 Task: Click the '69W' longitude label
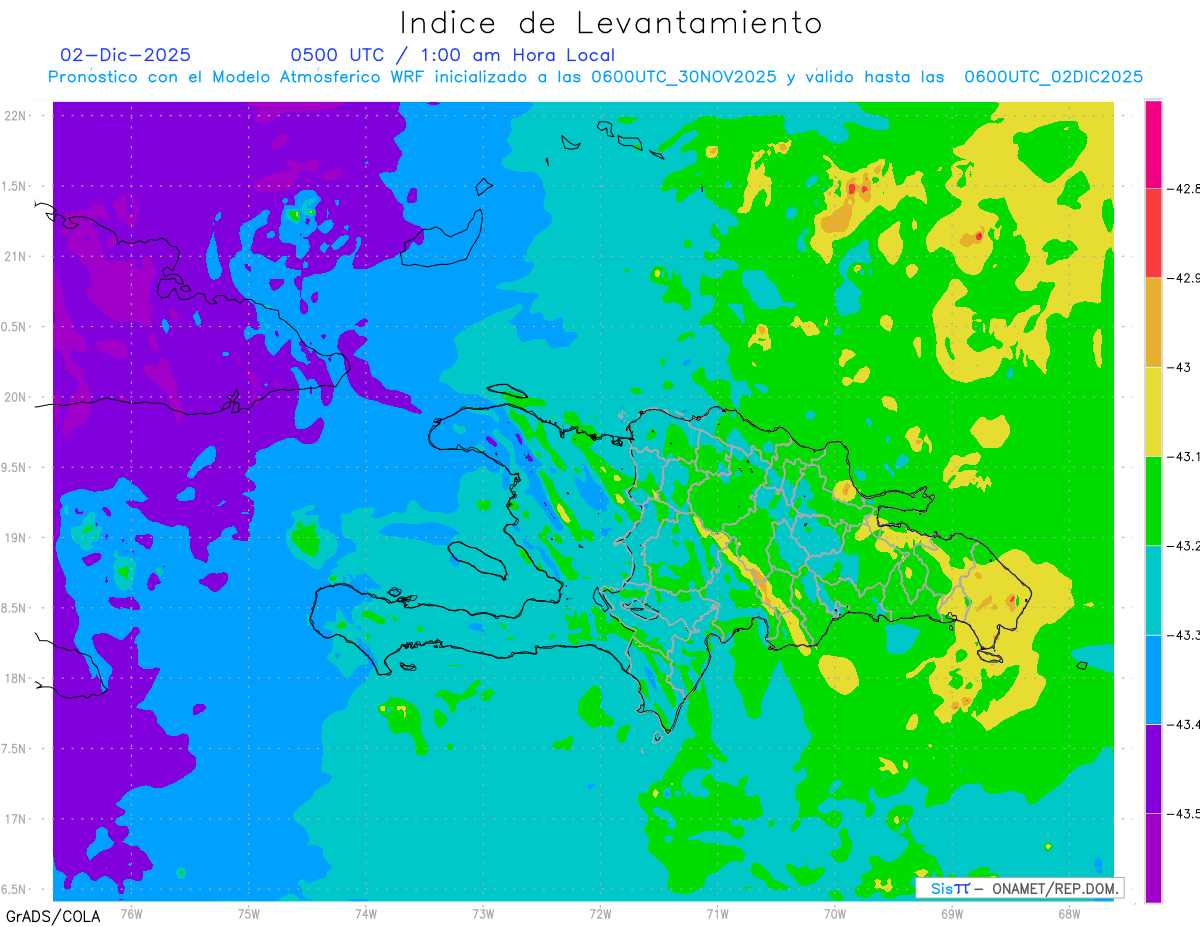coord(952,914)
